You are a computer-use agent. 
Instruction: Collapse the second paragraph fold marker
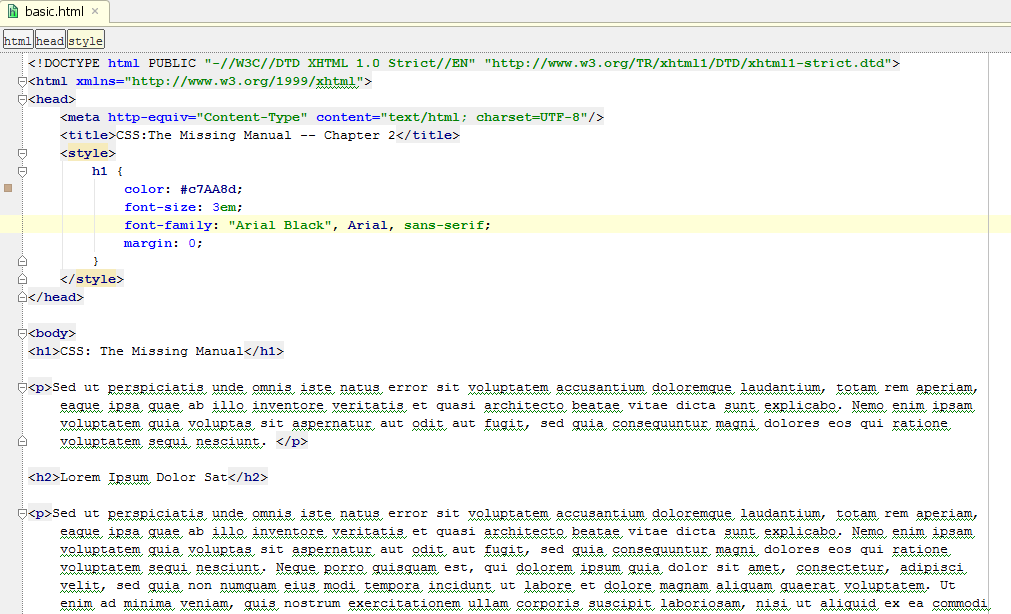[22, 513]
